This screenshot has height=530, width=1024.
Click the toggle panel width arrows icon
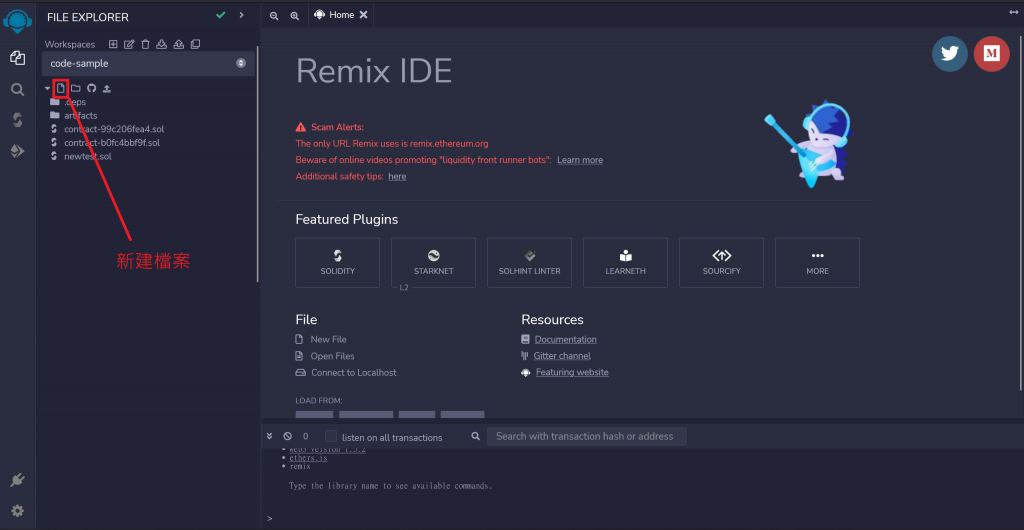1014,12
